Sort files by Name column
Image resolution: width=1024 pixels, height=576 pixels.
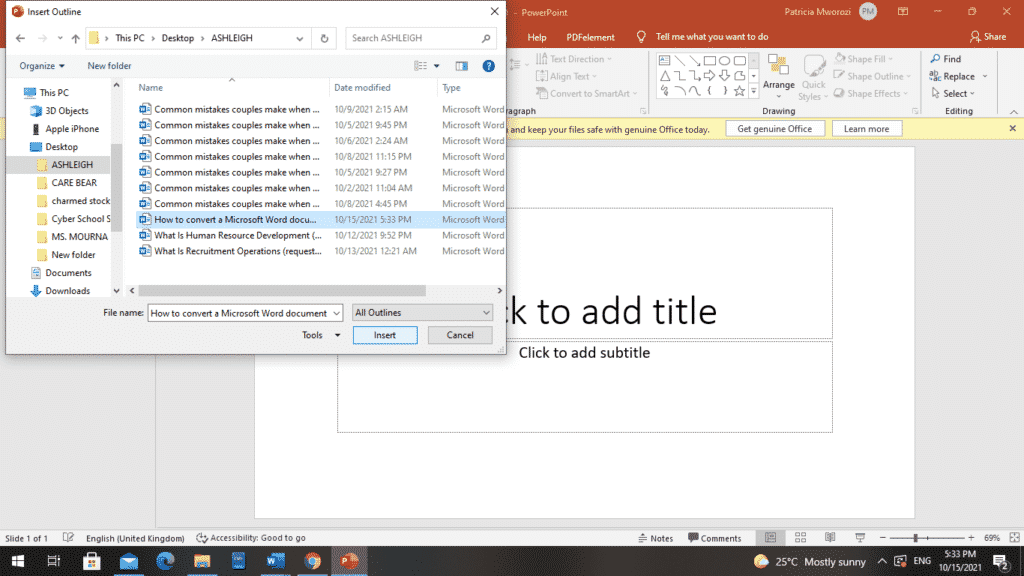pyautogui.click(x=150, y=88)
